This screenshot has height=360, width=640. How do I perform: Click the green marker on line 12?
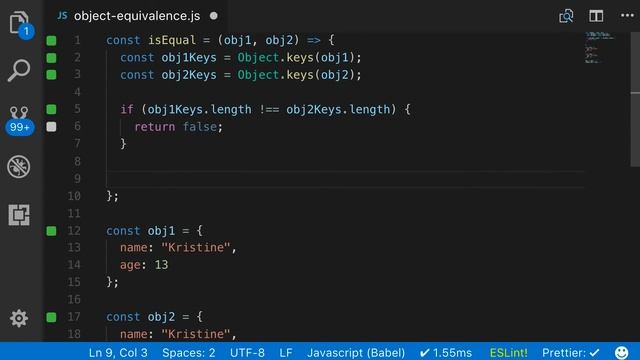51,231
